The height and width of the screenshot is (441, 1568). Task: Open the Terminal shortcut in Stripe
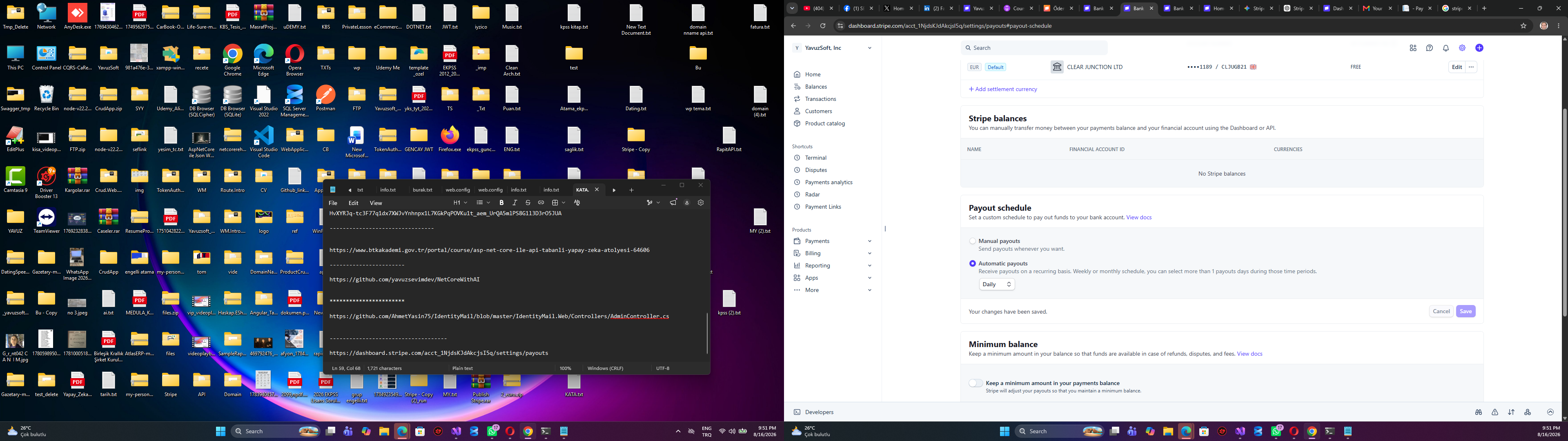[810, 158]
